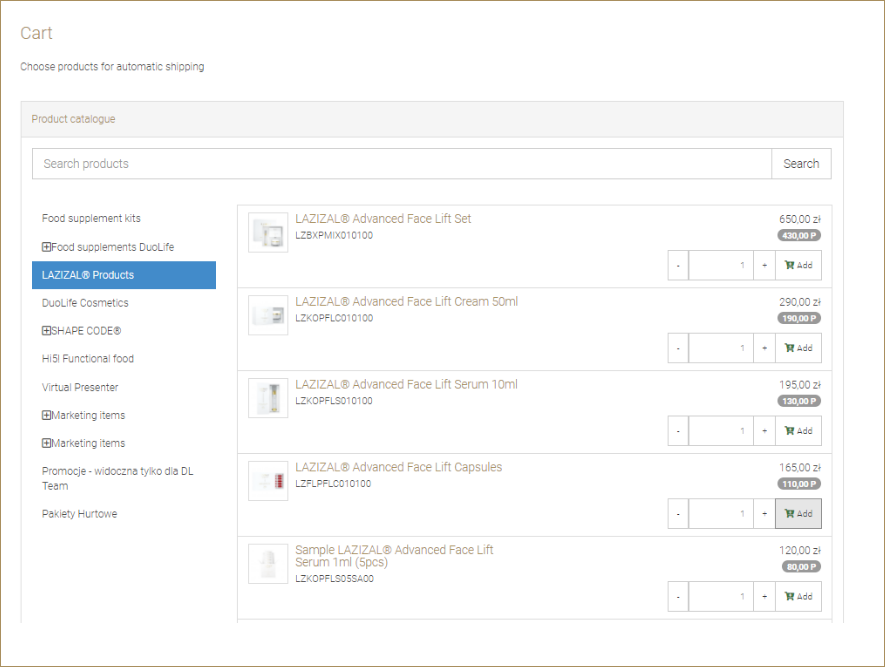885x667 pixels.
Task: Click the Search button
Action: click(801, 164)
